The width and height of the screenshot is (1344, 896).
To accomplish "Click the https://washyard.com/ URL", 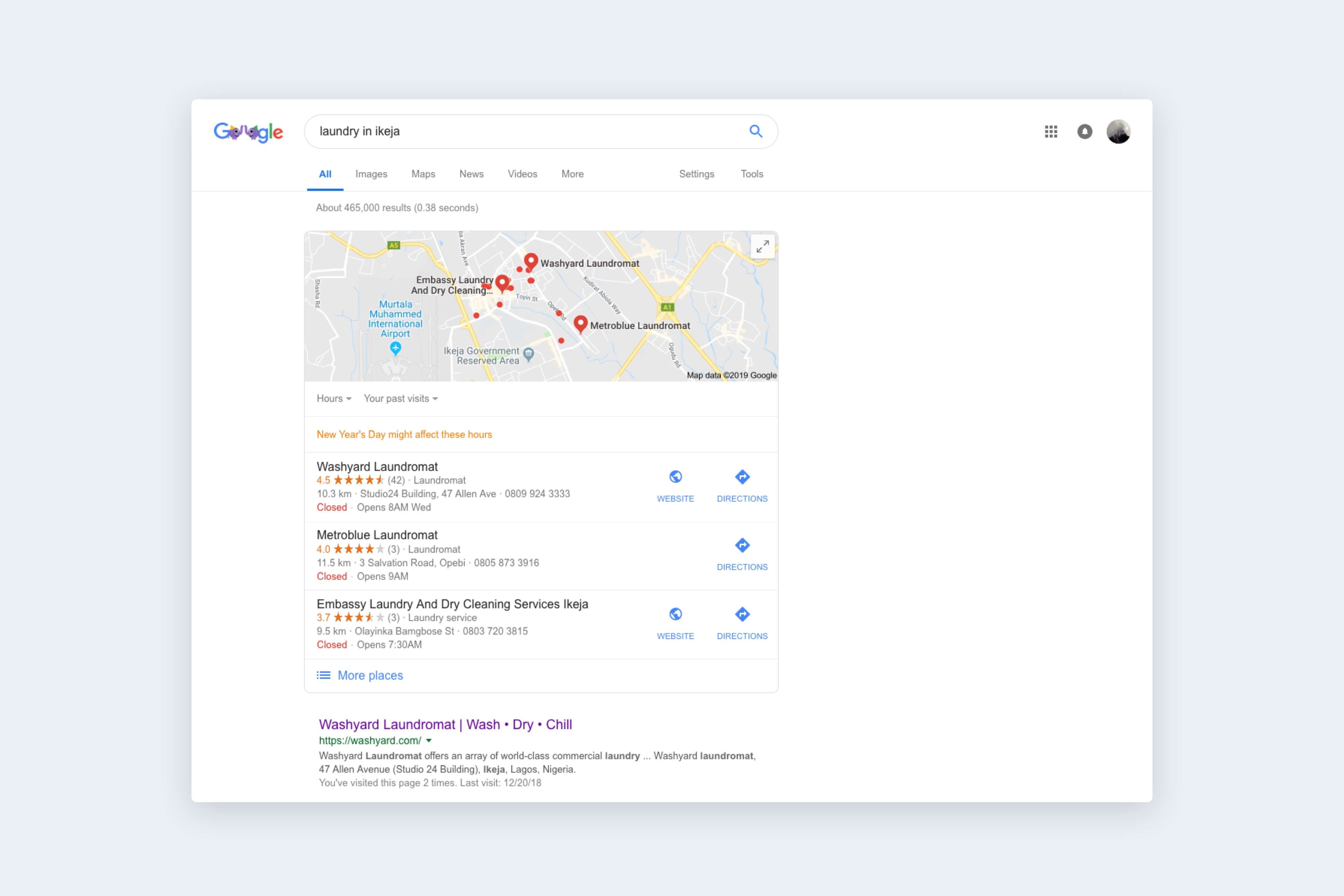I will coord(370,741).
